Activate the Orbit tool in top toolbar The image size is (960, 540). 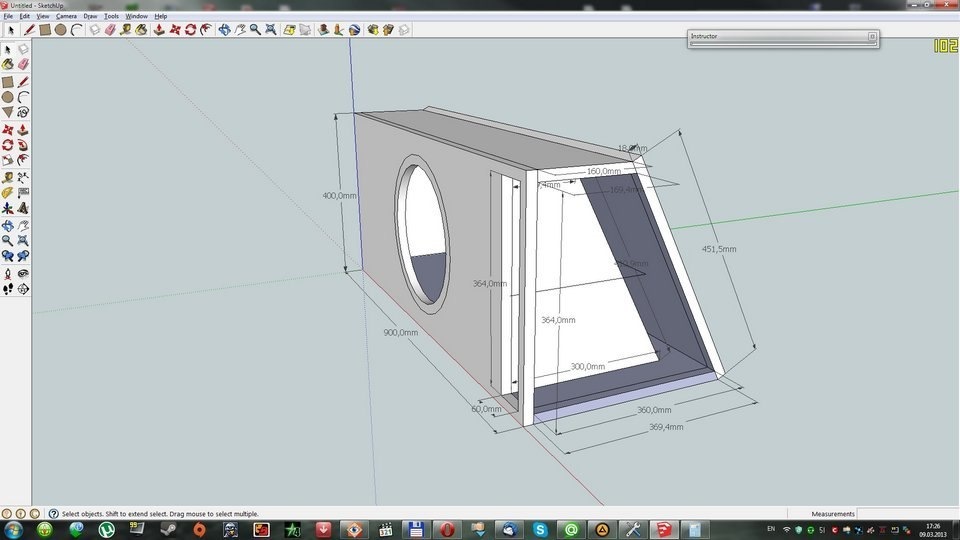click(x=224, y=30)
